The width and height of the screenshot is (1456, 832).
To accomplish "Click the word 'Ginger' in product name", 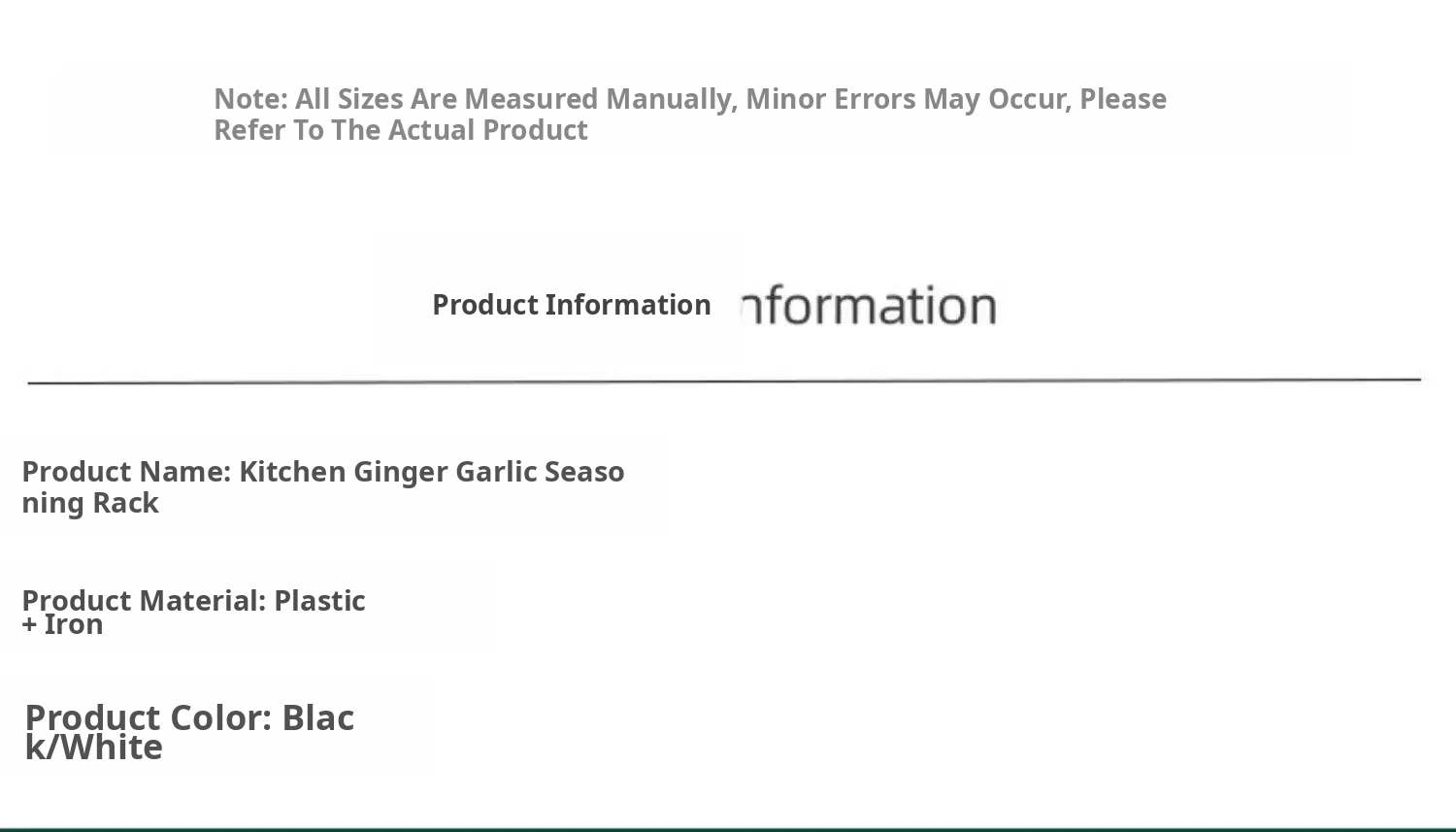I will click(x=400, y=472).
